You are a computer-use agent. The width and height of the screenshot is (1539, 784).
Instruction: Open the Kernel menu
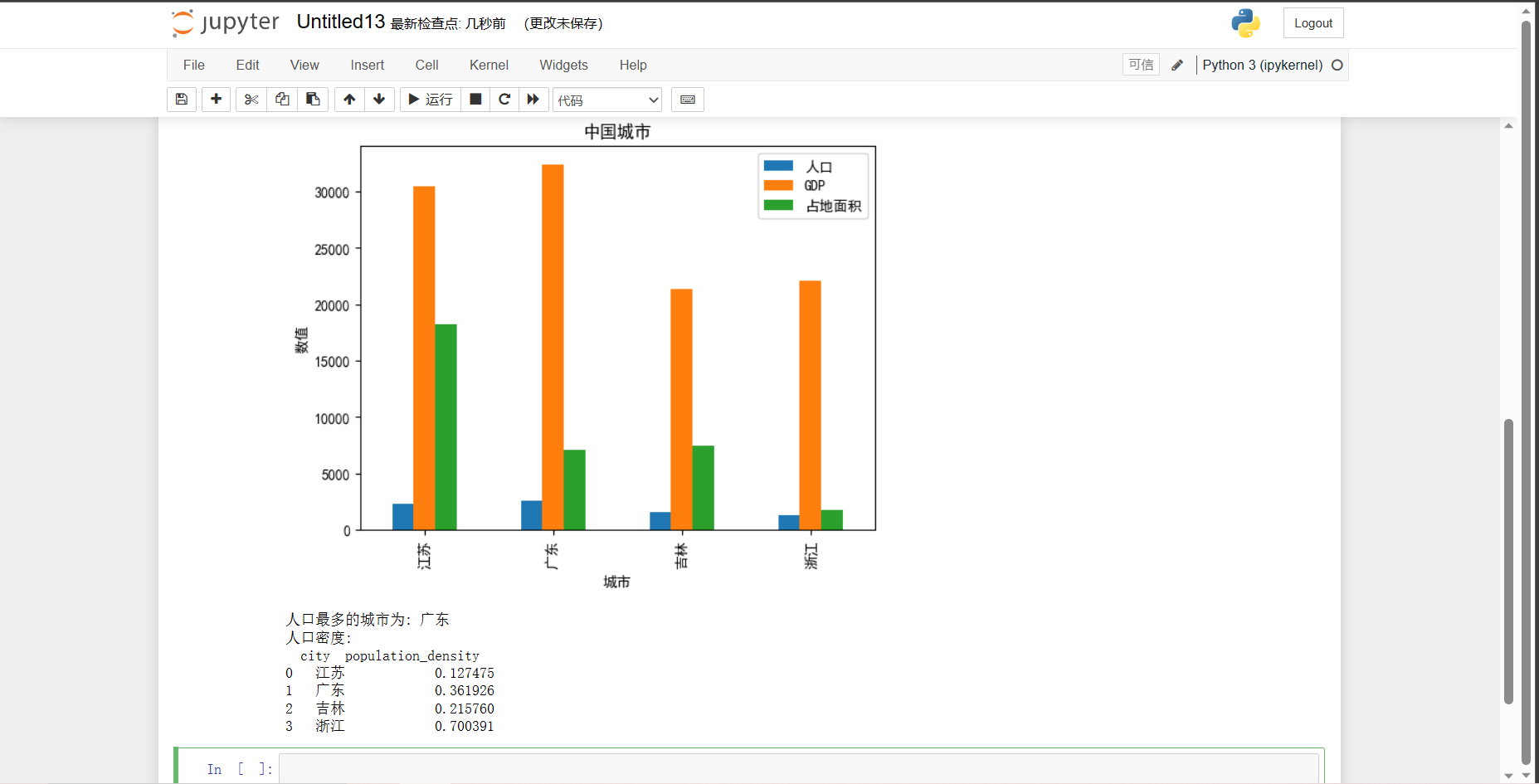(x=489, y=65)
